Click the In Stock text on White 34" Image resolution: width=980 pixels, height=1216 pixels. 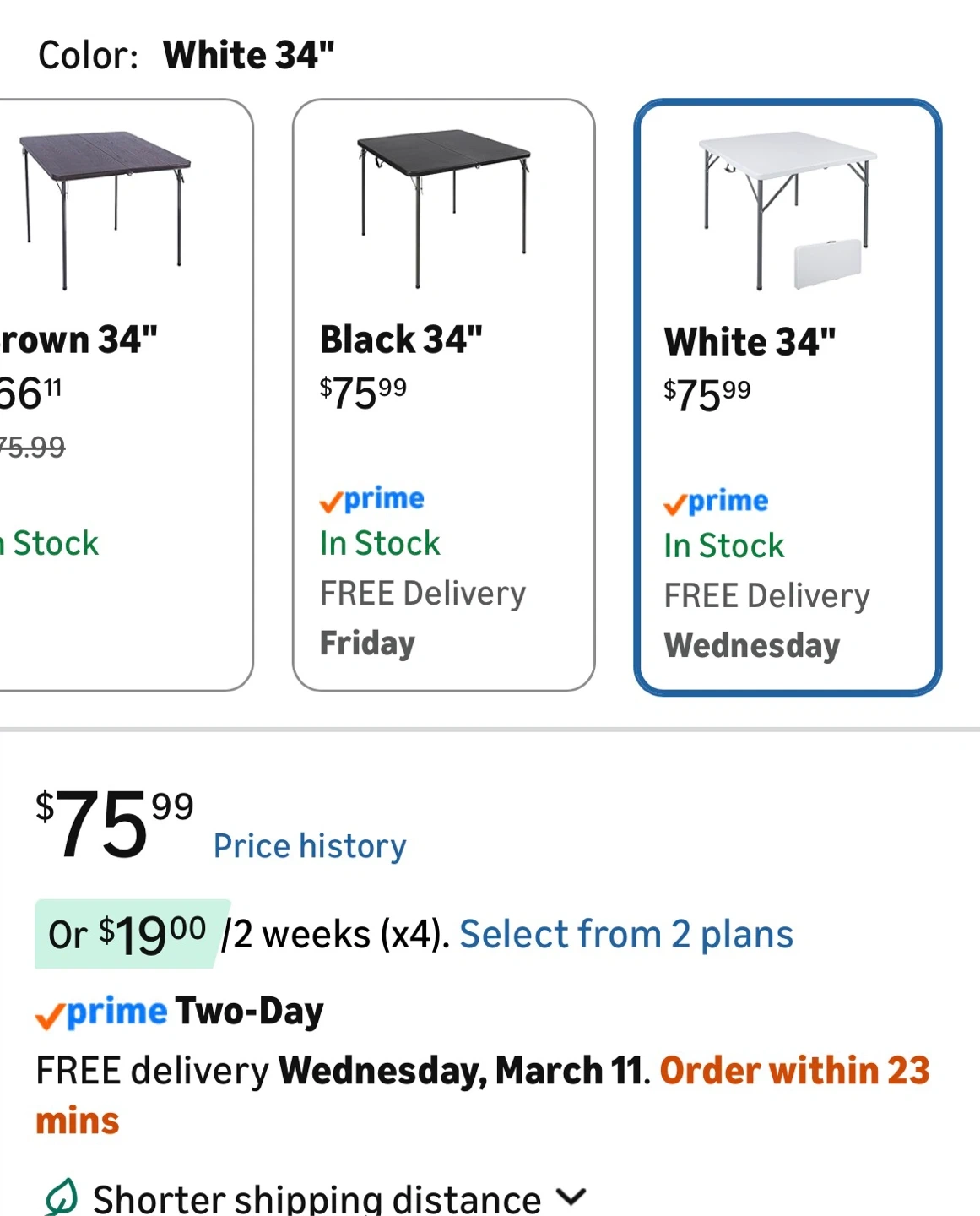(724, 546)
